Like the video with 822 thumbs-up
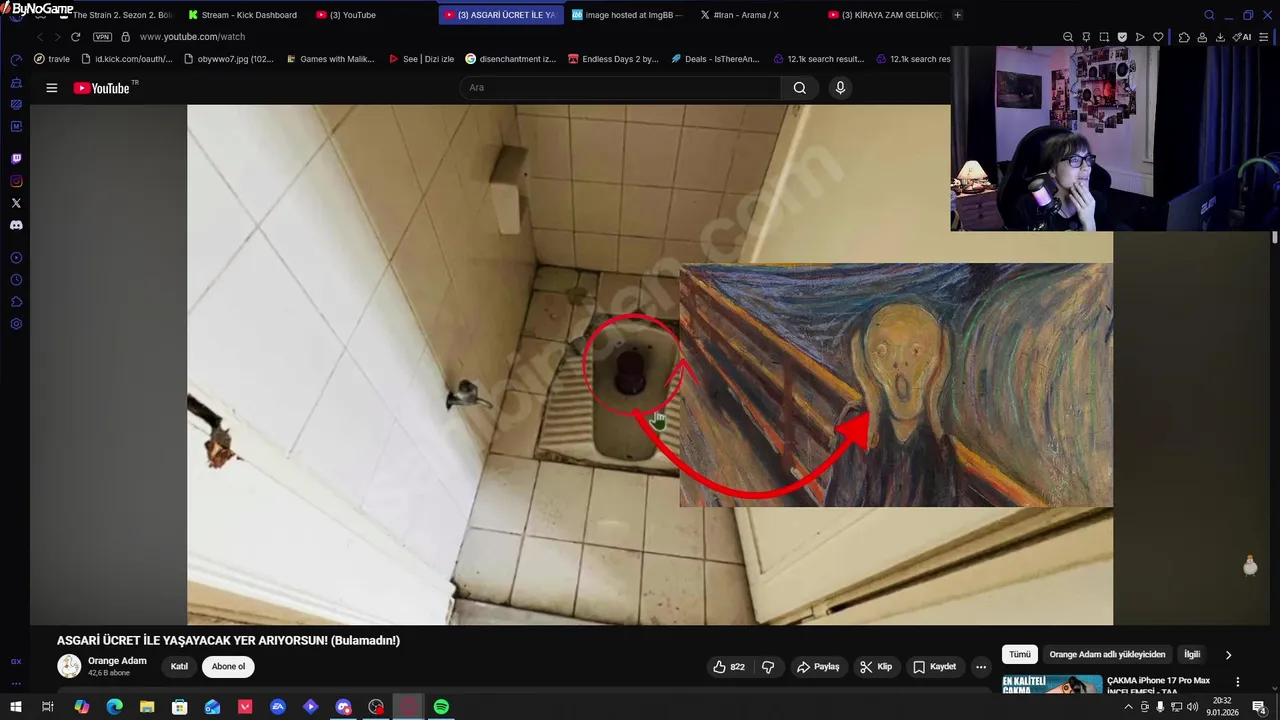This screenshot has height=720, width=1280. (x=729, y=667)
